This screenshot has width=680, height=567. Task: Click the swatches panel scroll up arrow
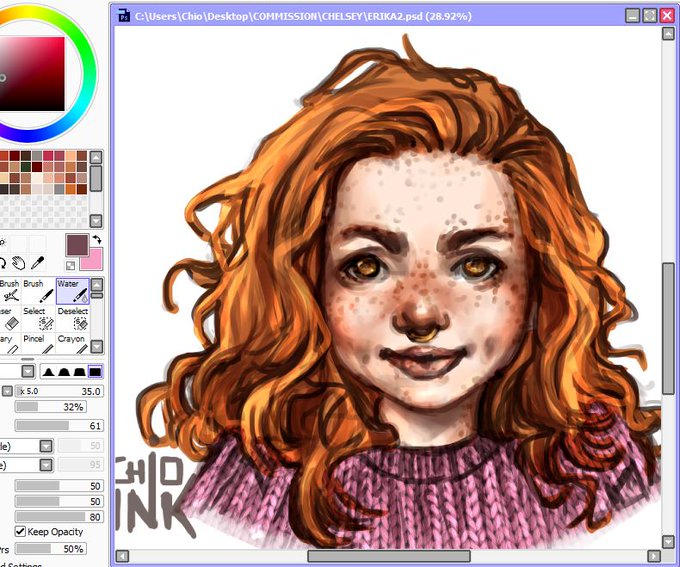[96, 157]
